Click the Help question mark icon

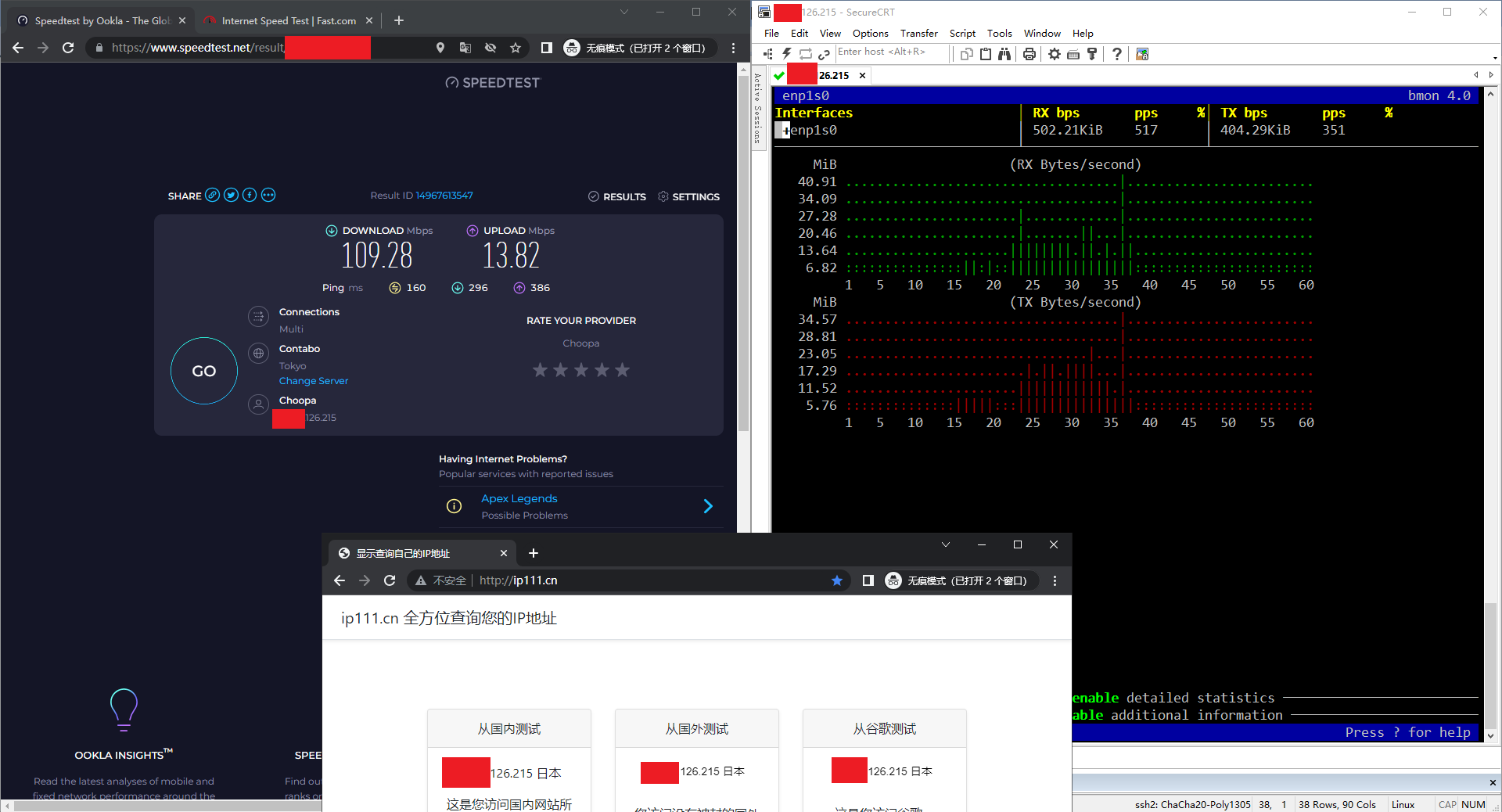coord(1117,54)
